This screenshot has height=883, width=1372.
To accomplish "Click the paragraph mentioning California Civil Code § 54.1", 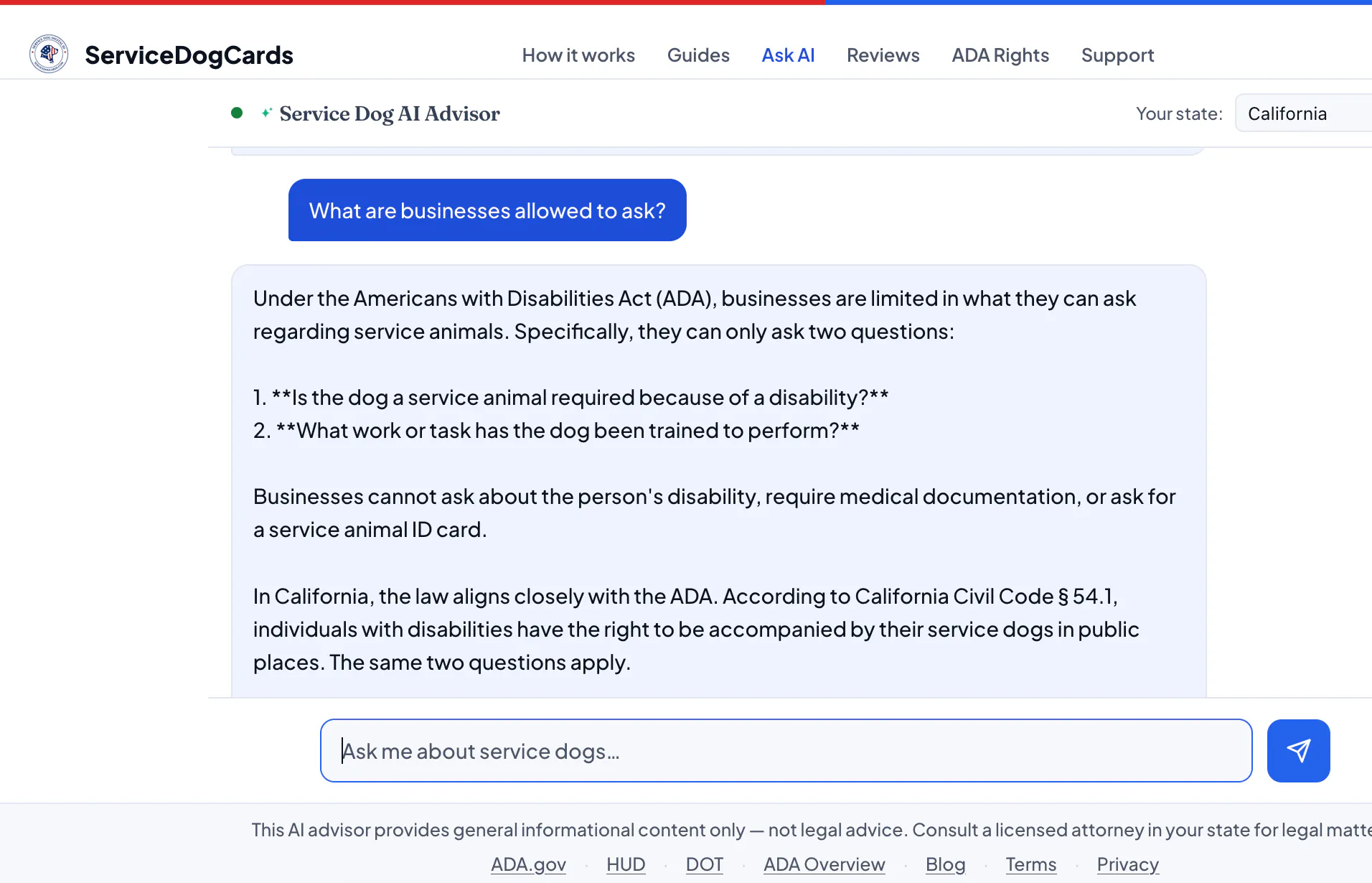I will pyautogui.click(x=696, y=629).
